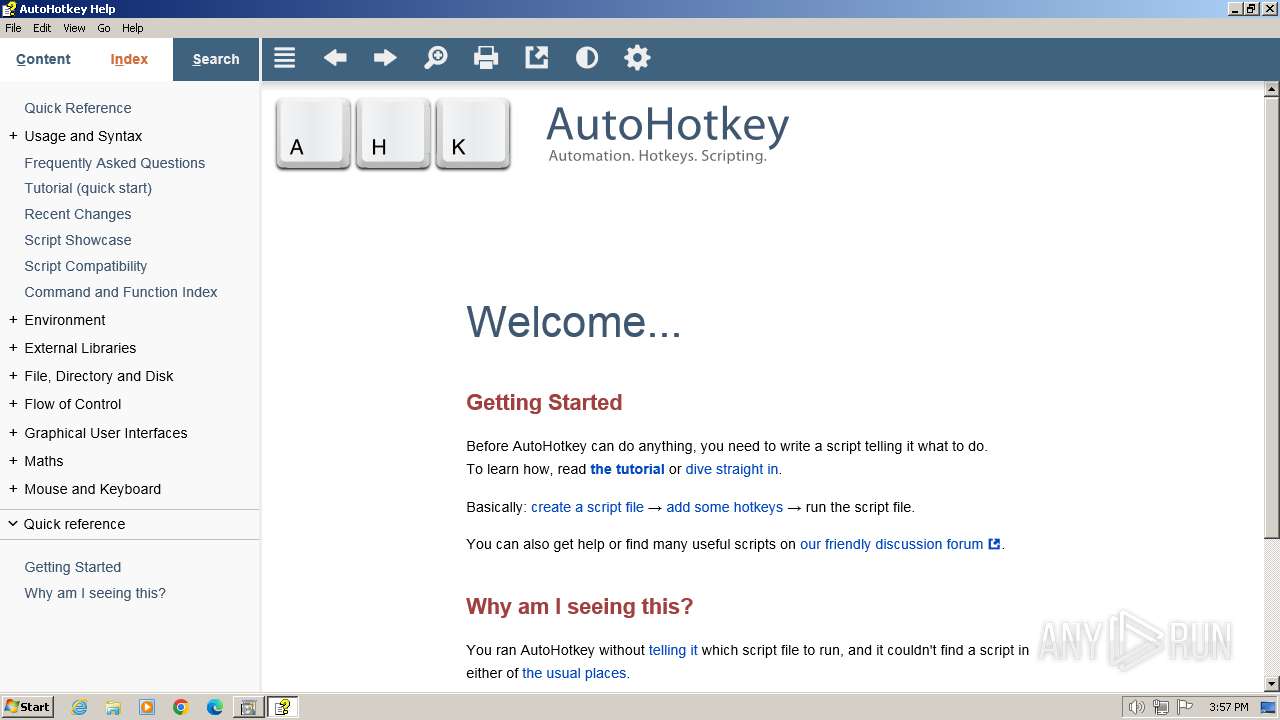The height and width of the screenshot is (720, 1280).
Task: Toggle dark mode contrast icon
Action: point(587,58)
